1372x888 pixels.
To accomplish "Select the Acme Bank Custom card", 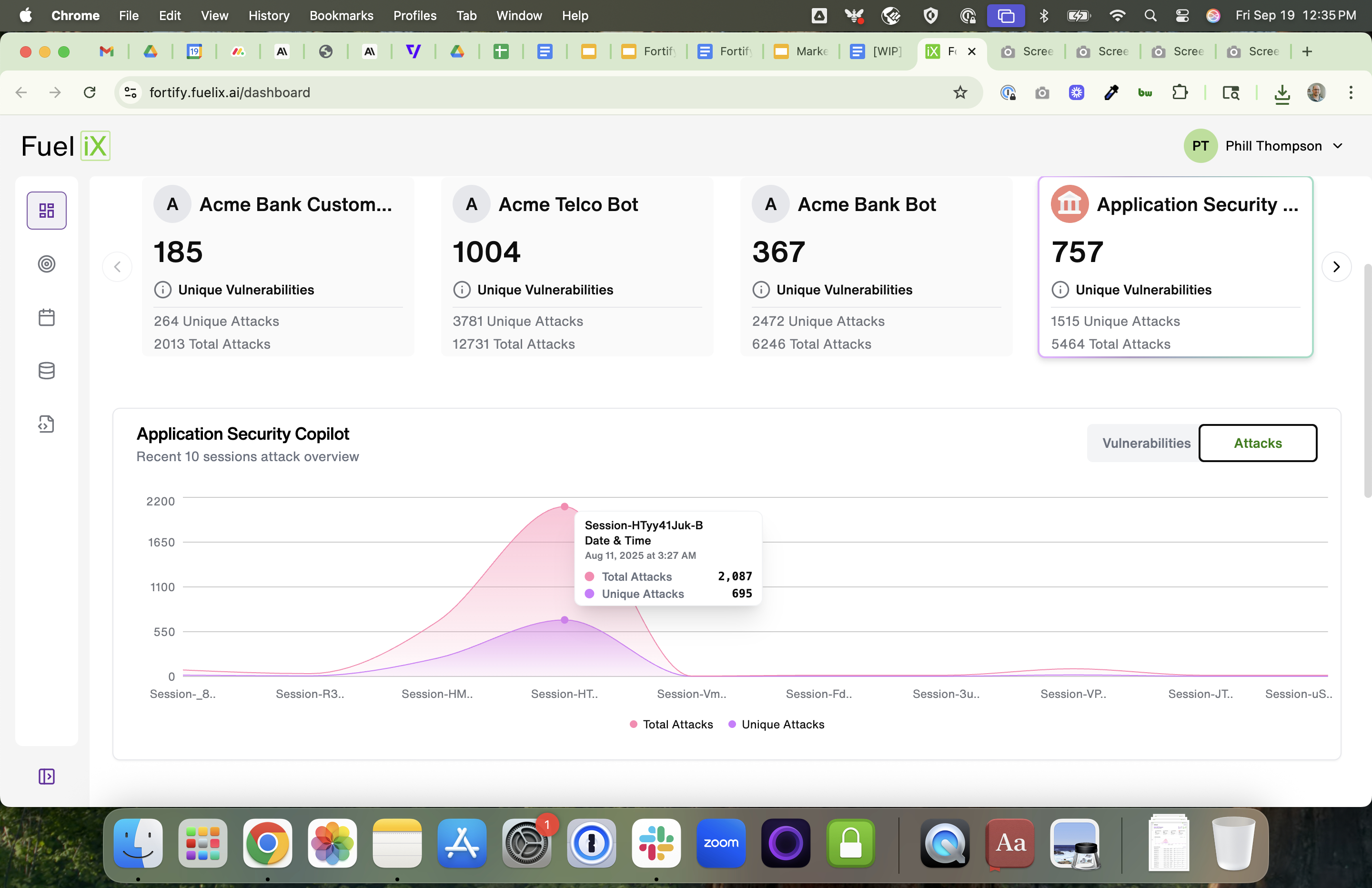I will pos(278,266).
